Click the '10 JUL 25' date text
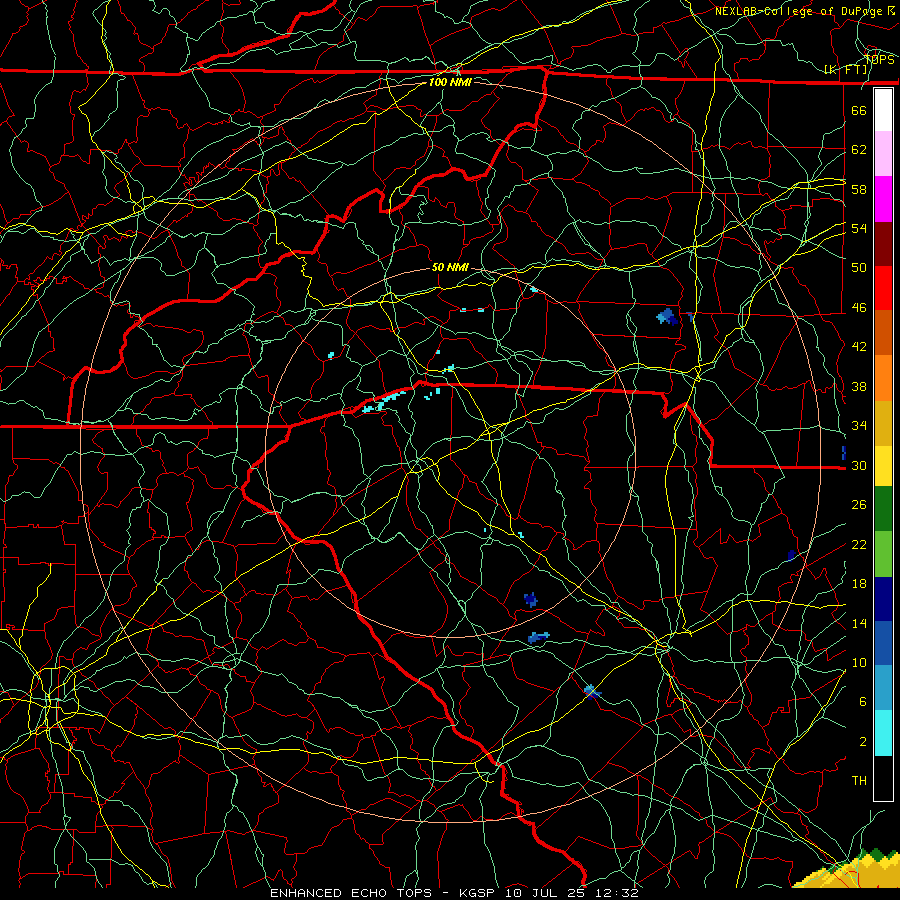Screen dimensions: 900x900 pos(545,893)
